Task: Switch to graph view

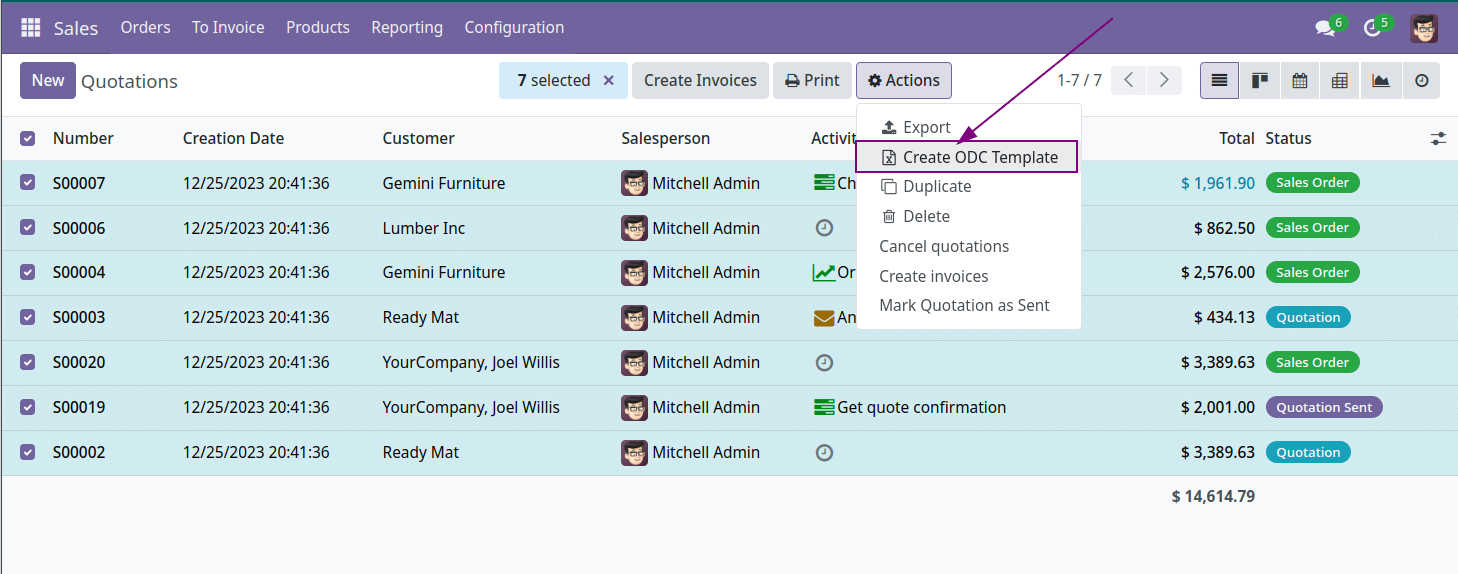Action: tap(1381, 81)
